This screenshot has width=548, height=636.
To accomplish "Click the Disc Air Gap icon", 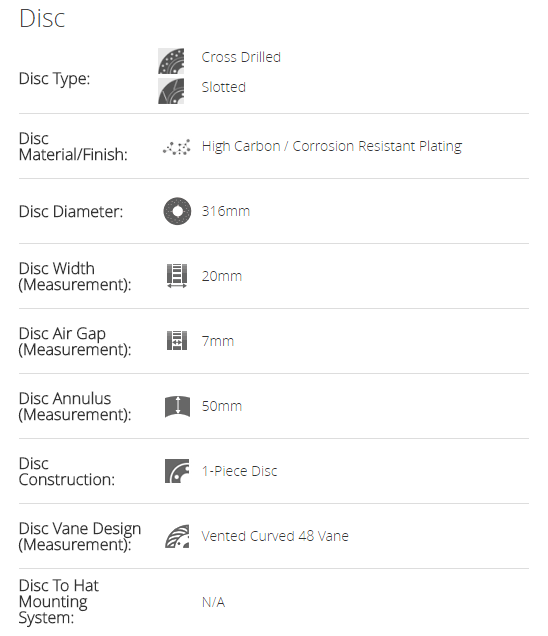I will click(x=177, y=340).
